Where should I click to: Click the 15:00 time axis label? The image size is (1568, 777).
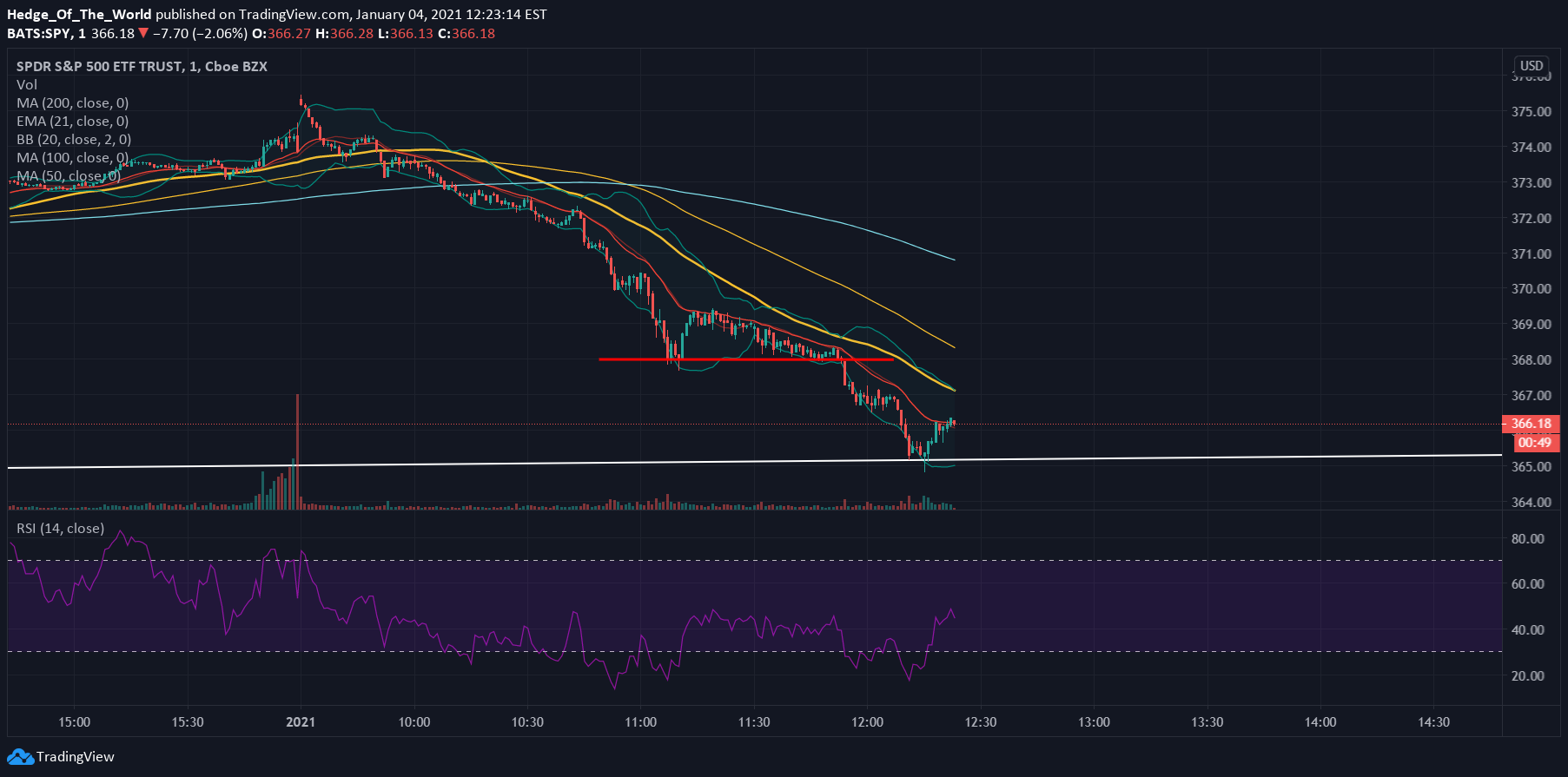tap(74, 721)
